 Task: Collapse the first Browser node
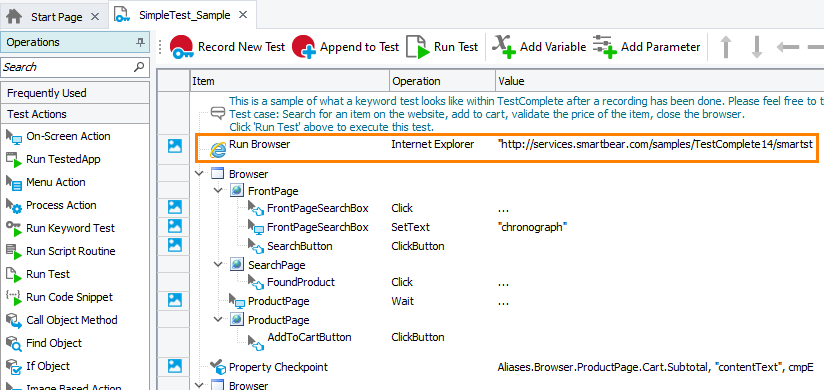click(199, 173)
